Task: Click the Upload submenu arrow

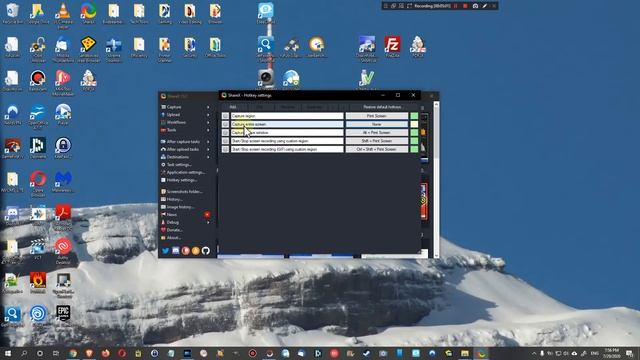Action: point(209,115)
